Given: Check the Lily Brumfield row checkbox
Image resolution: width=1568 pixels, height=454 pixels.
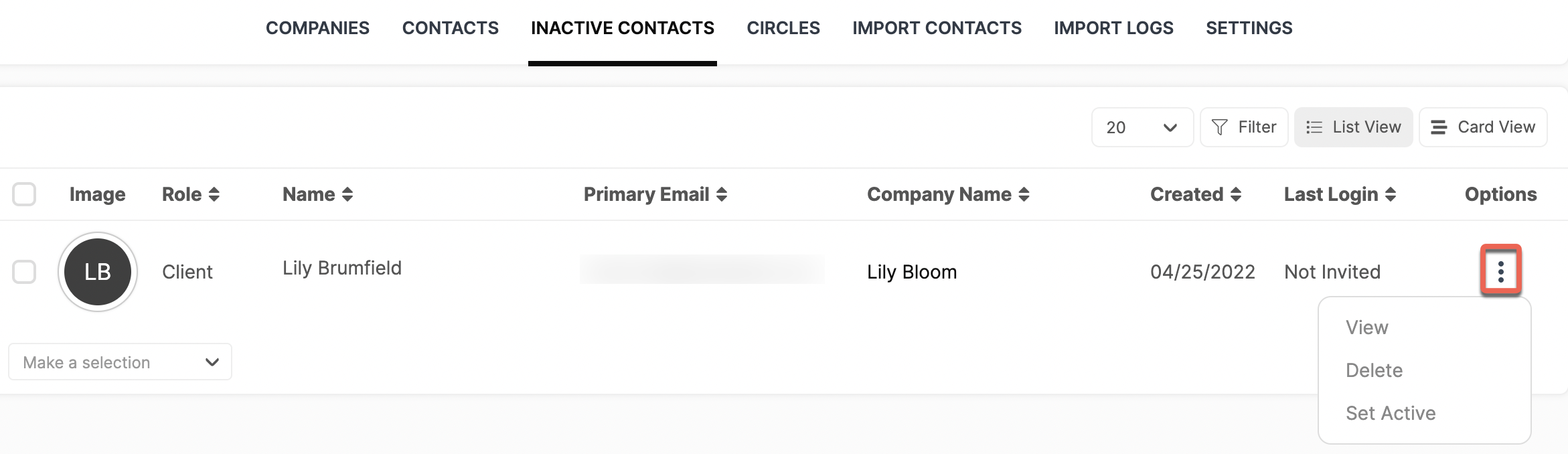Looking at the screenshot, I should point(24,272).
